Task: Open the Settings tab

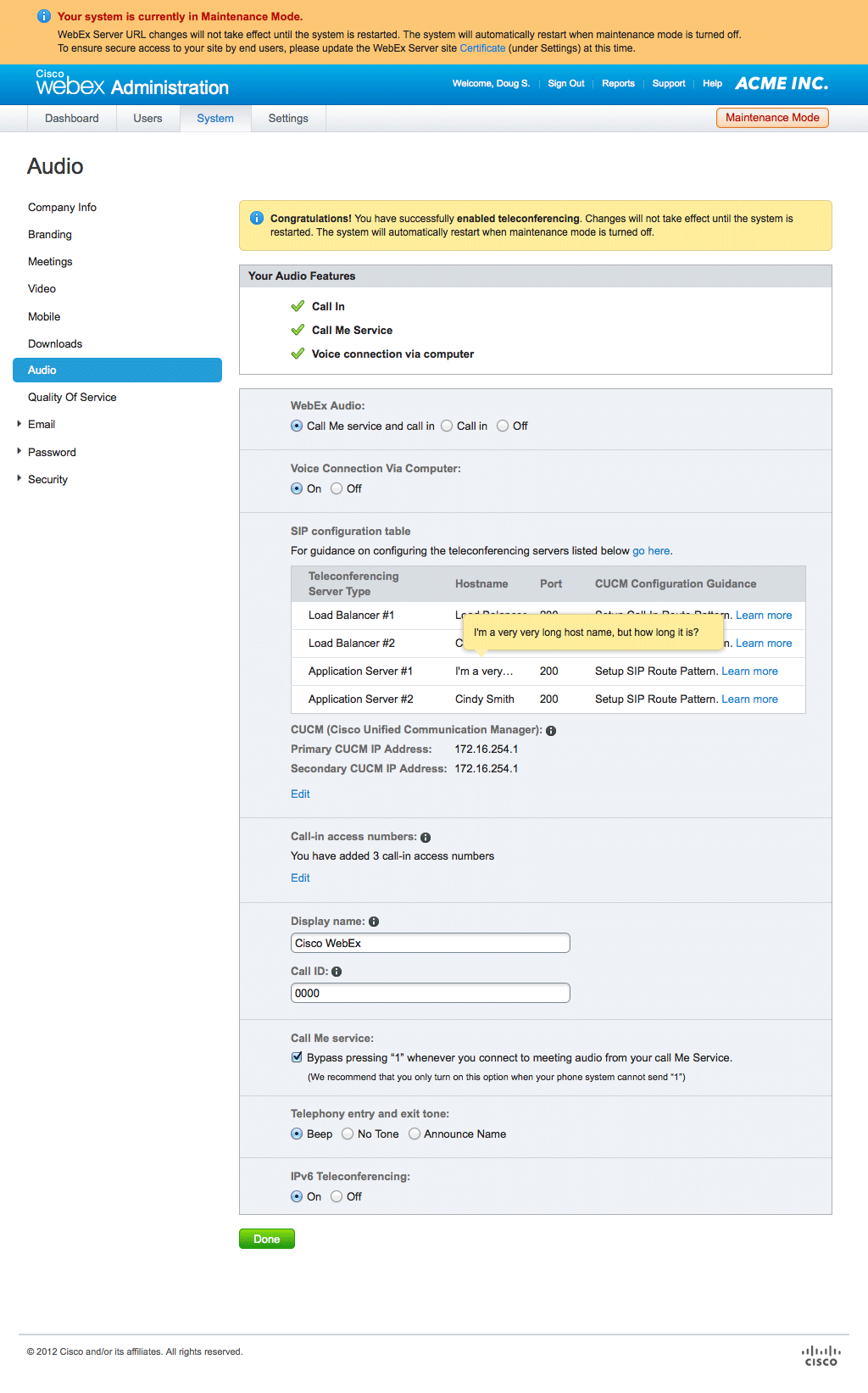Action: pyautogui.click(x=288, y=119)
